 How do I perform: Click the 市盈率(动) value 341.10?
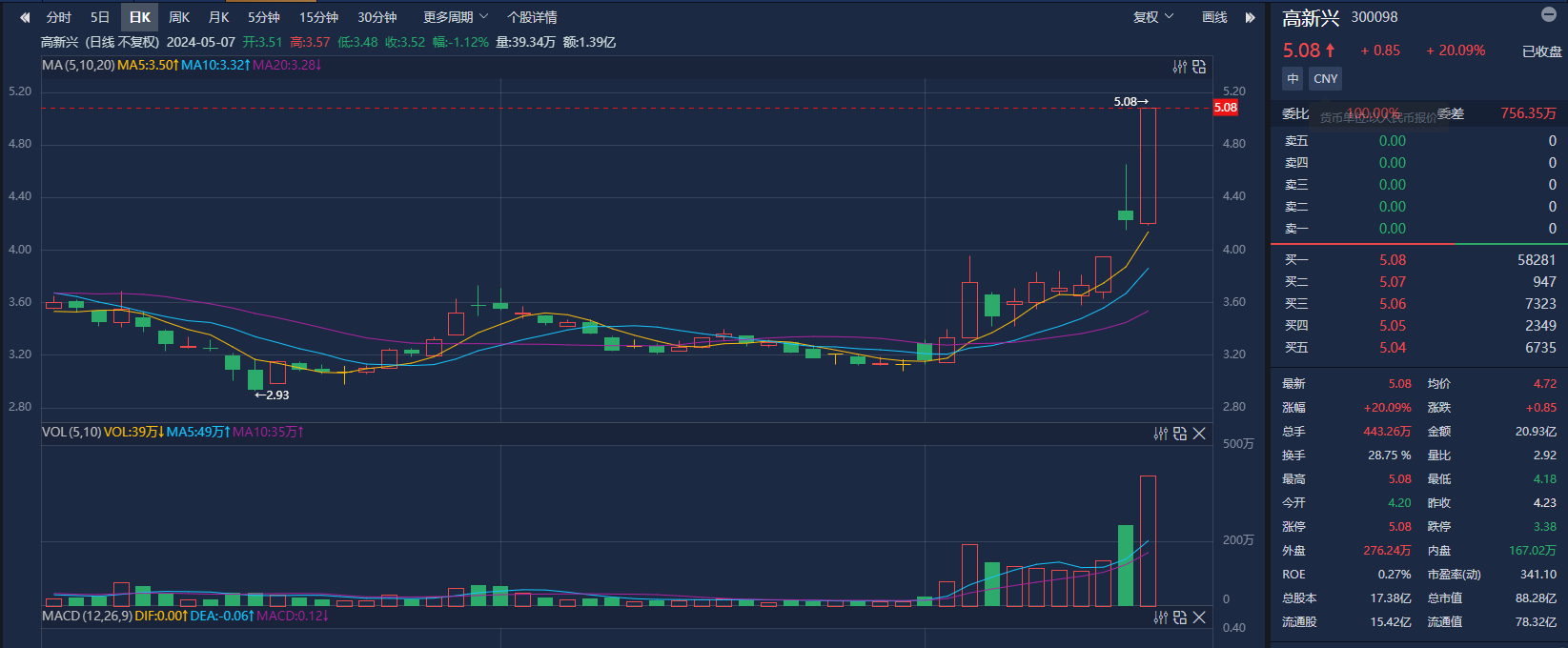point(1538,575)
